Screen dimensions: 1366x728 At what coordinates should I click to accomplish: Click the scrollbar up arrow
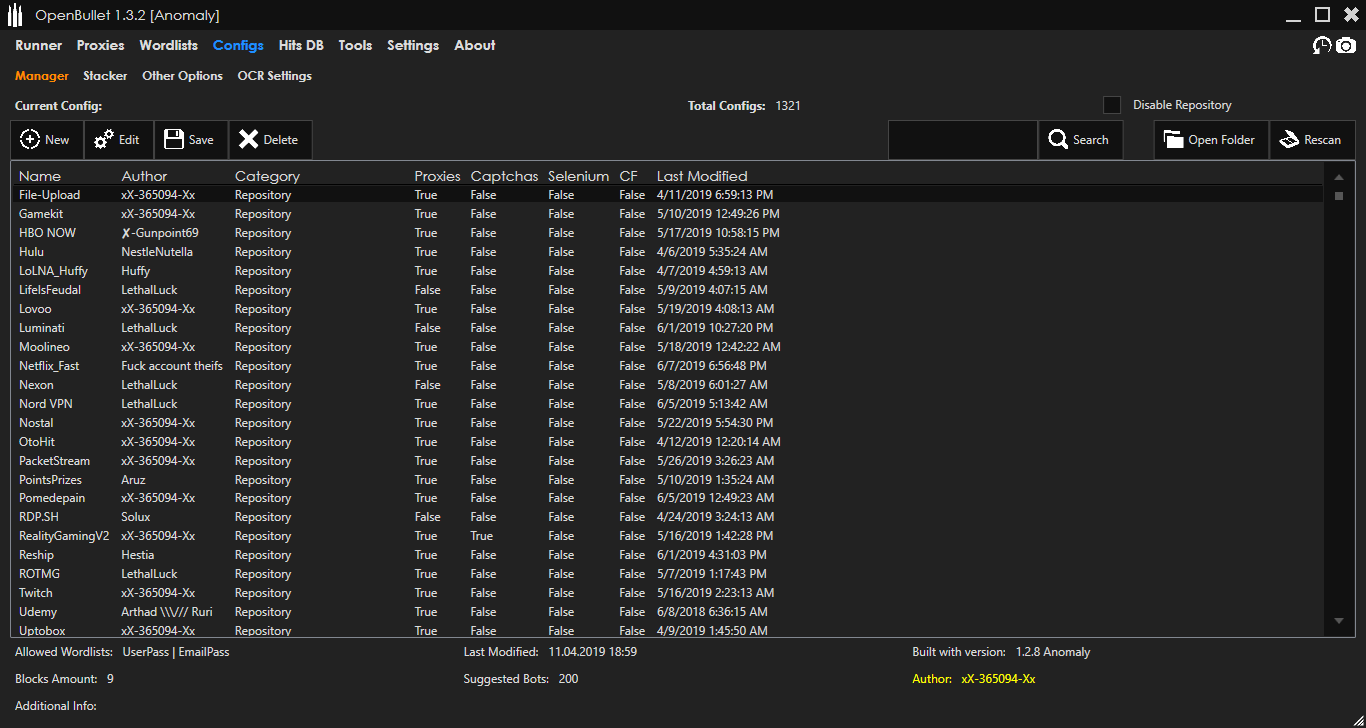1339,177
